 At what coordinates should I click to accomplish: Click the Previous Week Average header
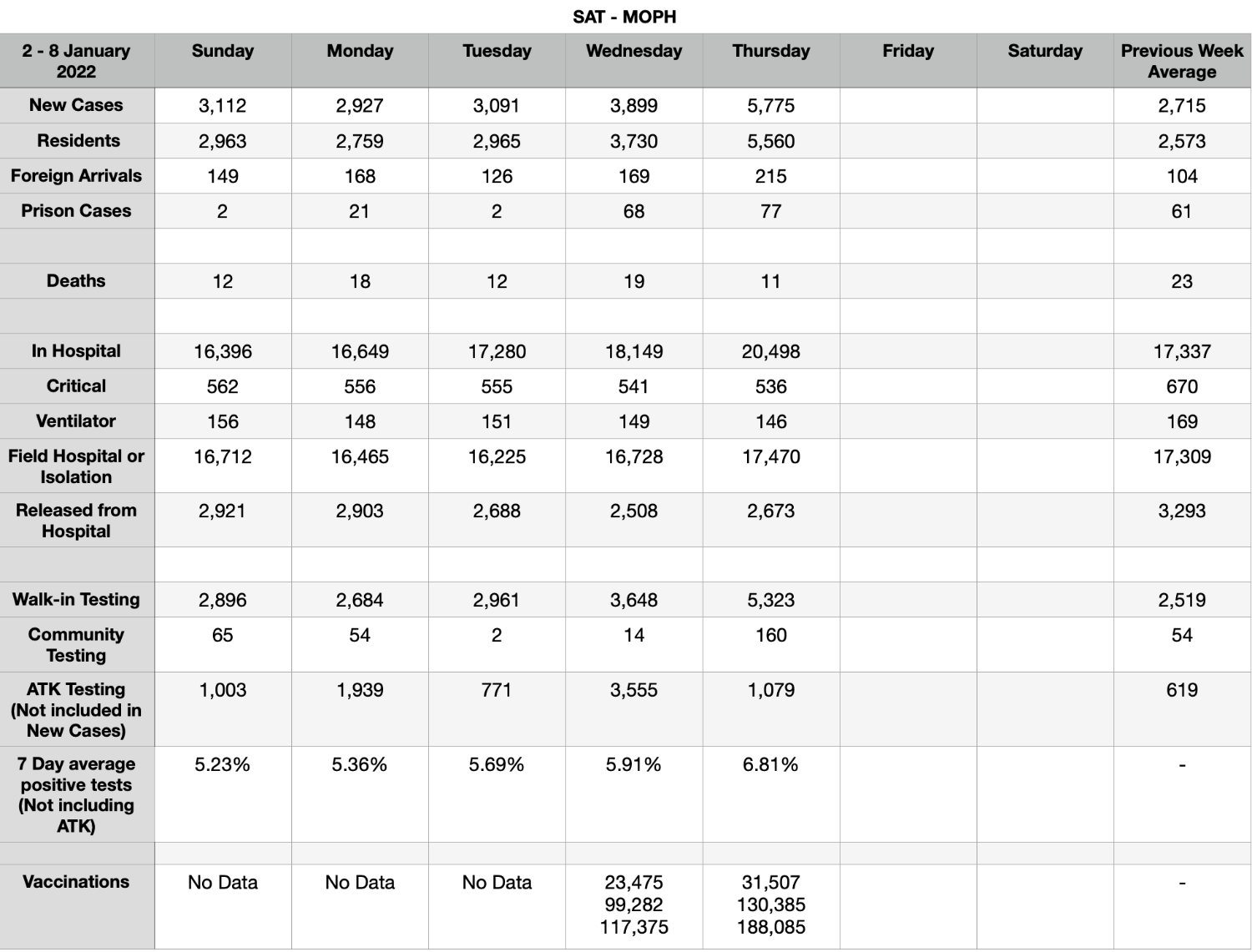click(x=1182, y=61)
